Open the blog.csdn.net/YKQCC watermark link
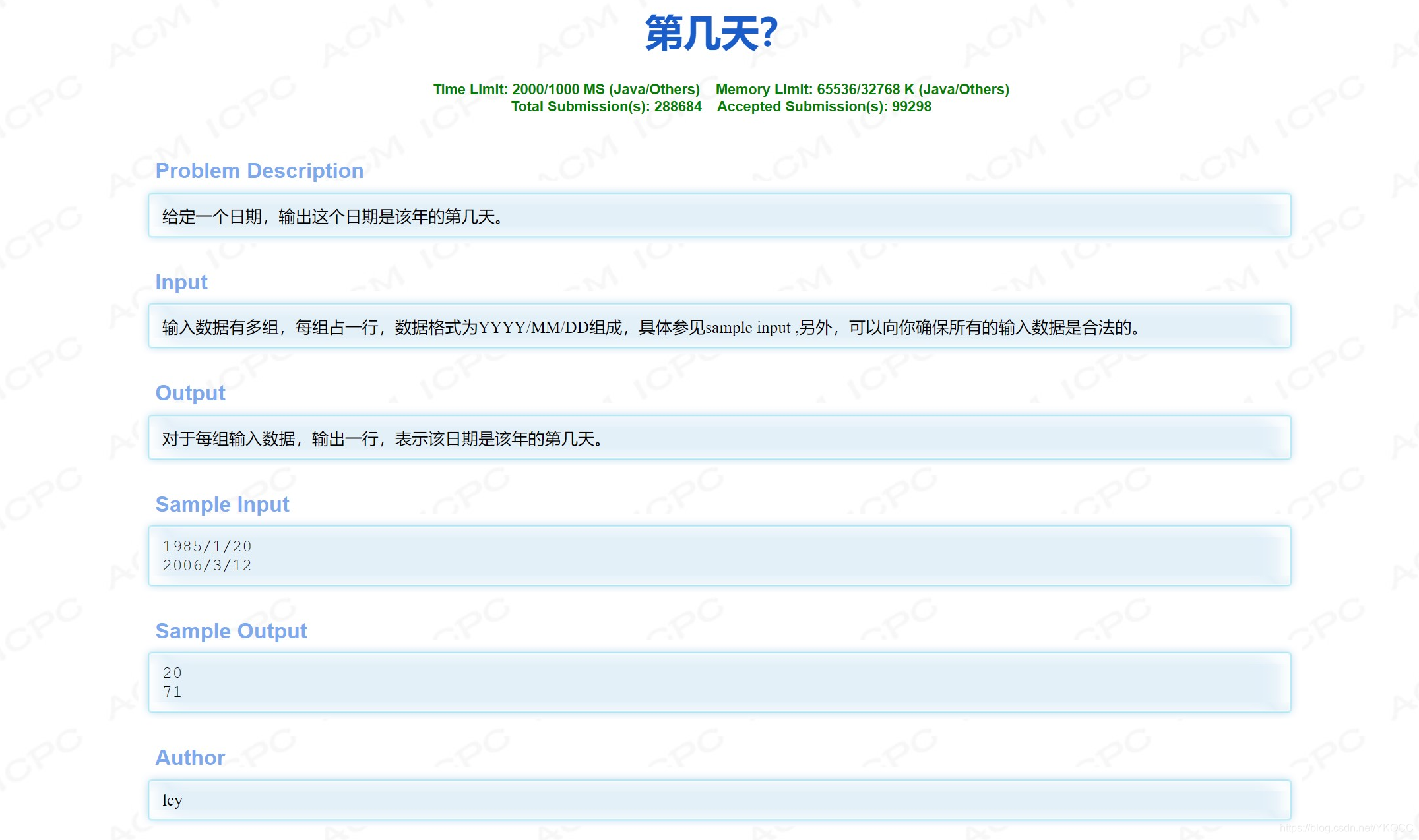Viewport: 1419px width, 840px height. [1349, 826]
